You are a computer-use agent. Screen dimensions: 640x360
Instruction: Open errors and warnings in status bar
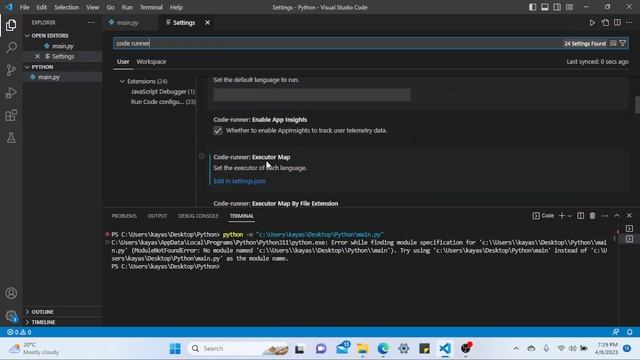coord(19,332)
